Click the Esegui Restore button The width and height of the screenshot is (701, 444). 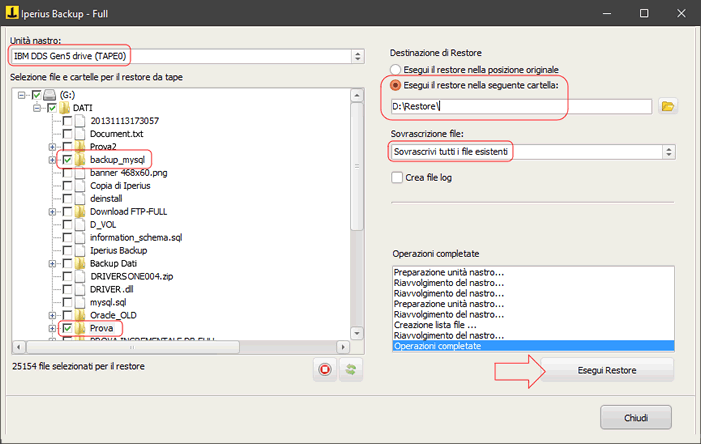pyautogui.click(x=608, y=370)
